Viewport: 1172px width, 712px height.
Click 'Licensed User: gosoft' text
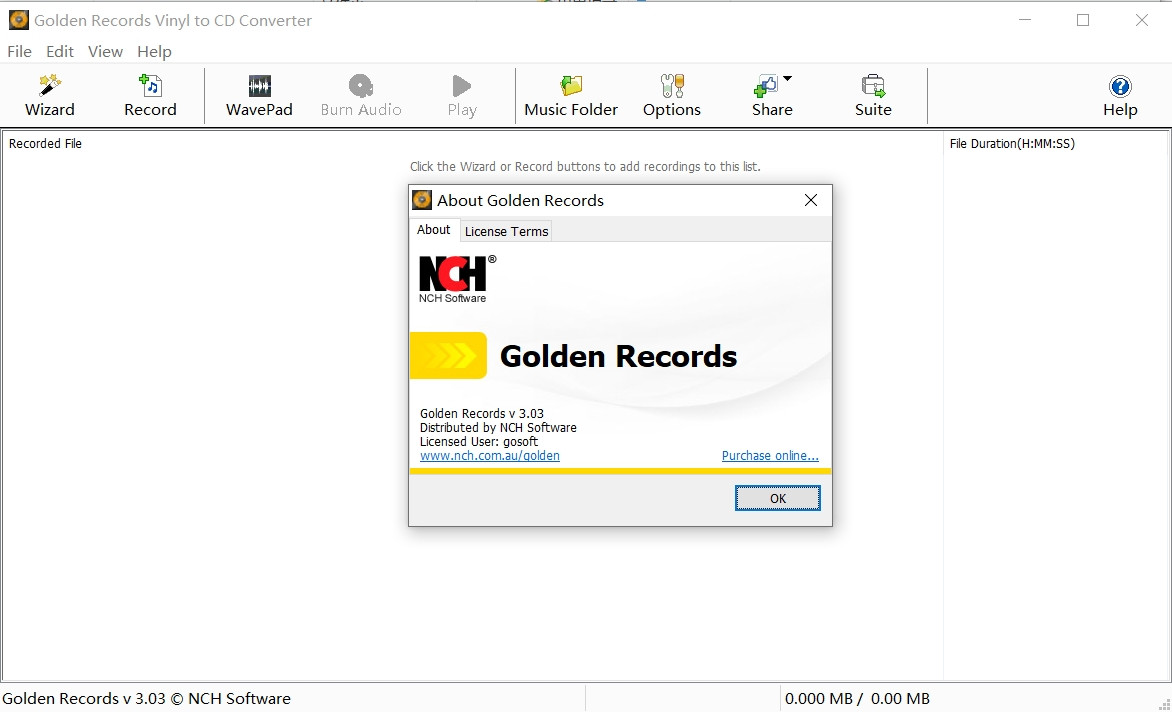[x=478, y=442]
